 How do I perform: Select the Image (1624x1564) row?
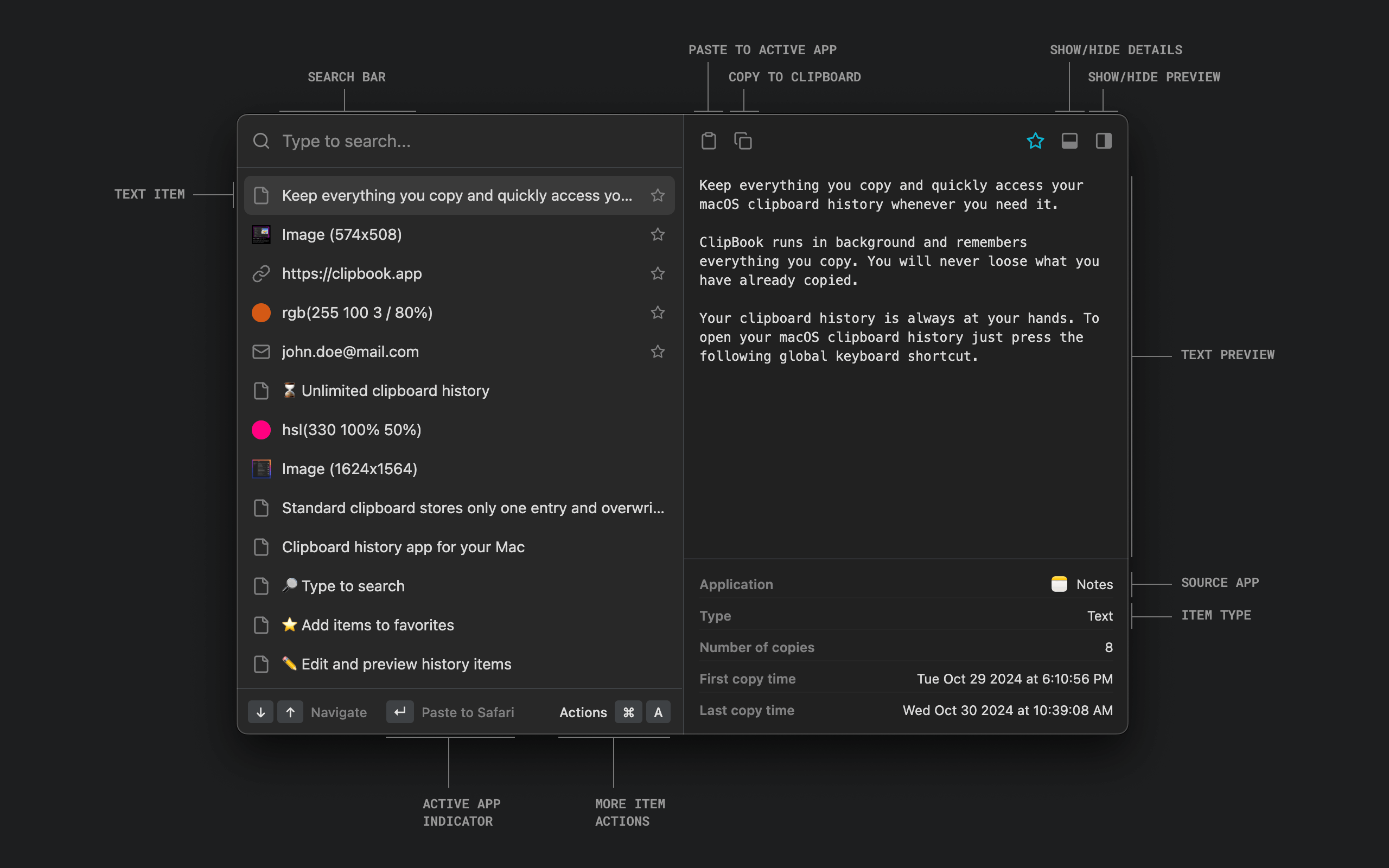459,468
